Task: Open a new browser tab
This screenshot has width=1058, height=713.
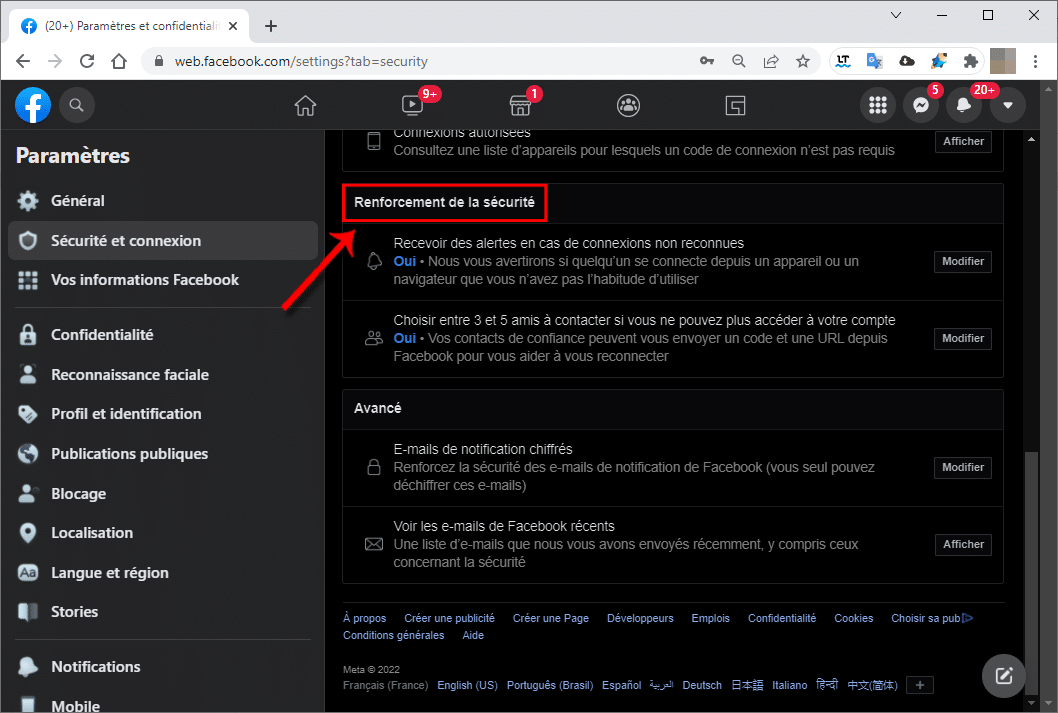Action: tap(271, 26)
